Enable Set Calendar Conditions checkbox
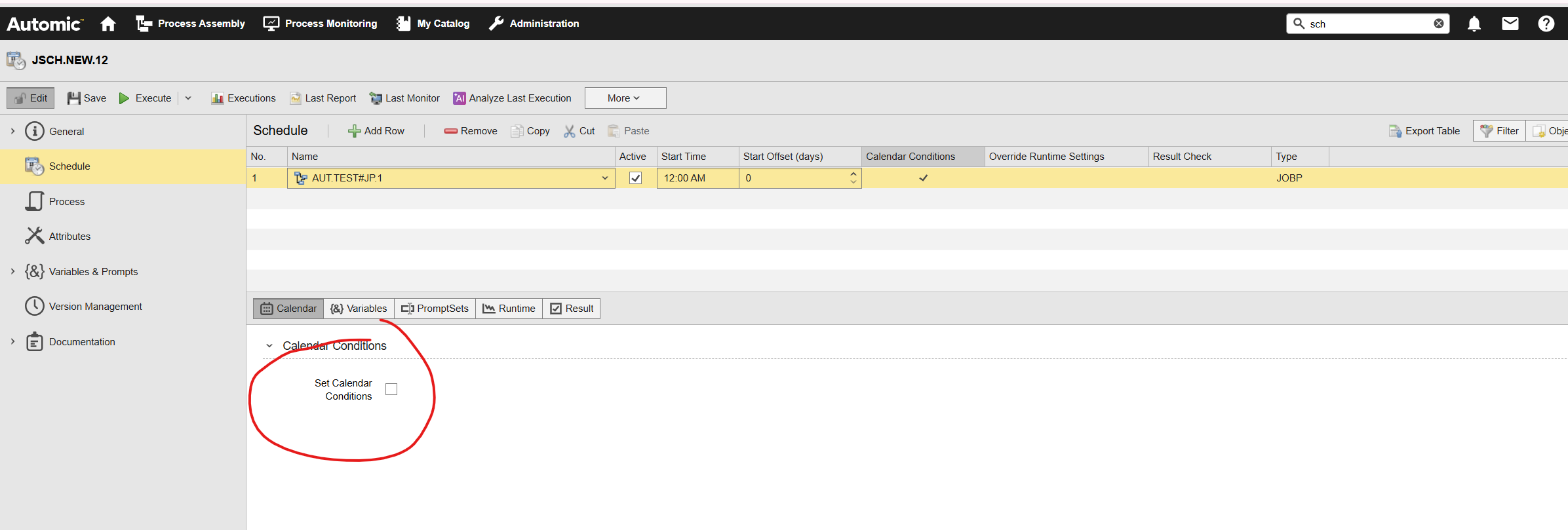Viewport: 1568px width, 530px height. [x=391, y=389]
